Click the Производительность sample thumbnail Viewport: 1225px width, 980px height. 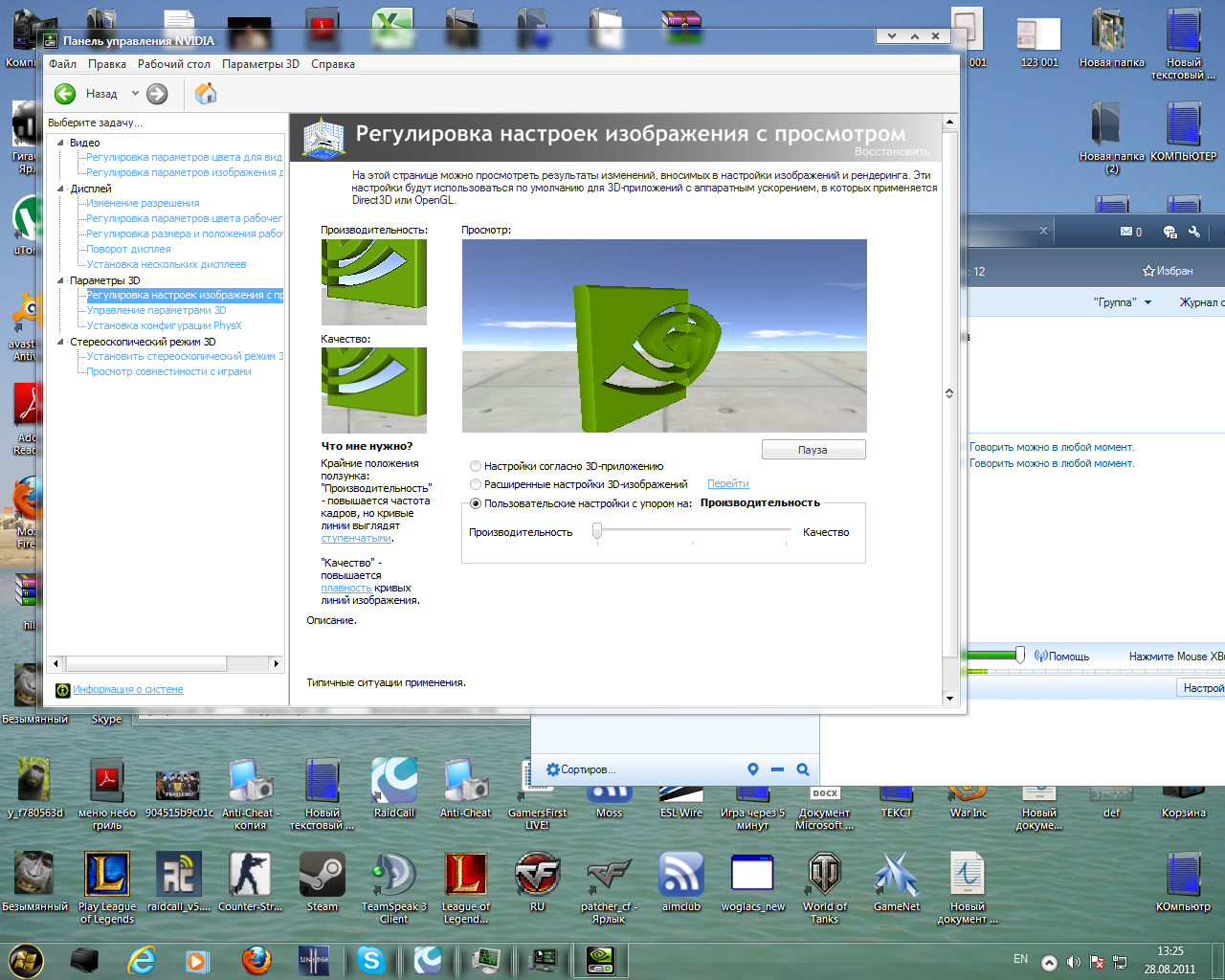[x=373, y=281]
